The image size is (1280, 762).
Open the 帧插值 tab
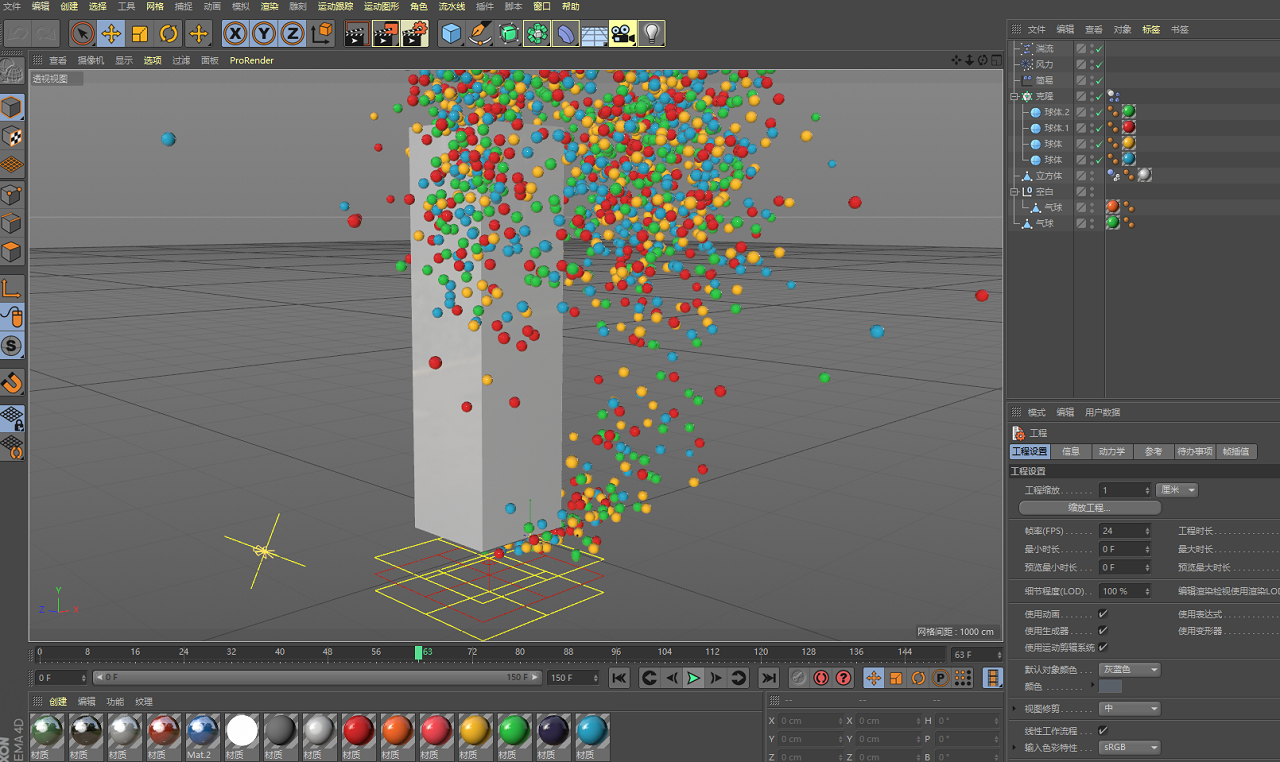point(1236,452)
